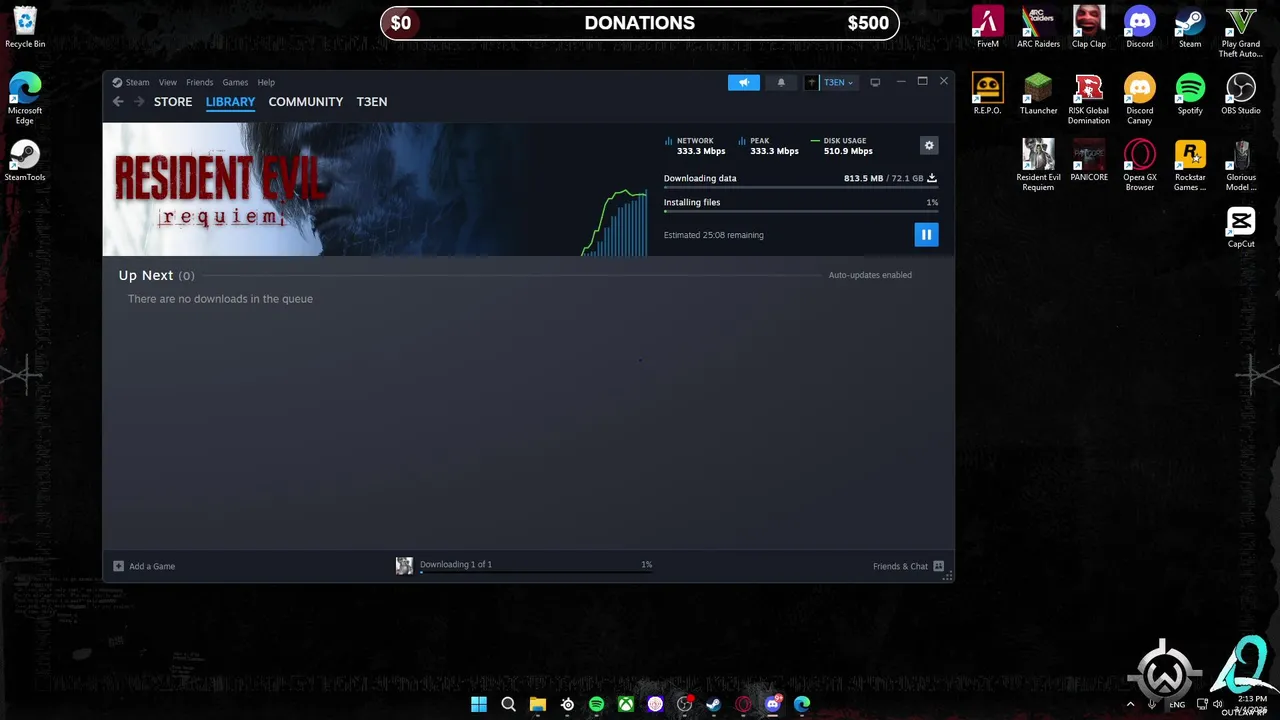Switch to the COMMUNITY tab
Viewport: 1280px width, 720px height.
(x=305, y=102)
